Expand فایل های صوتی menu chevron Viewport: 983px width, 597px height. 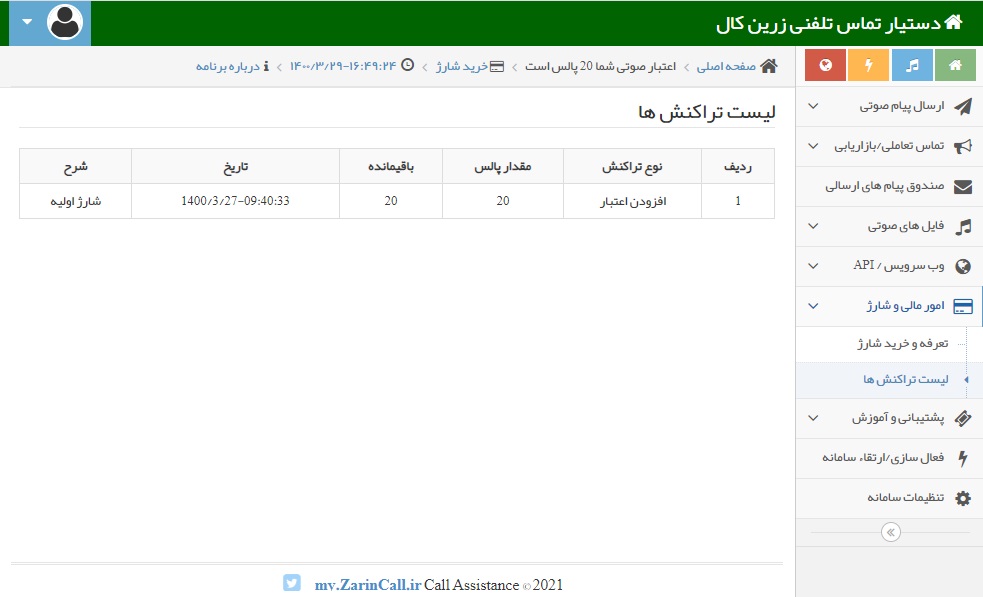(x=813, y=226)
